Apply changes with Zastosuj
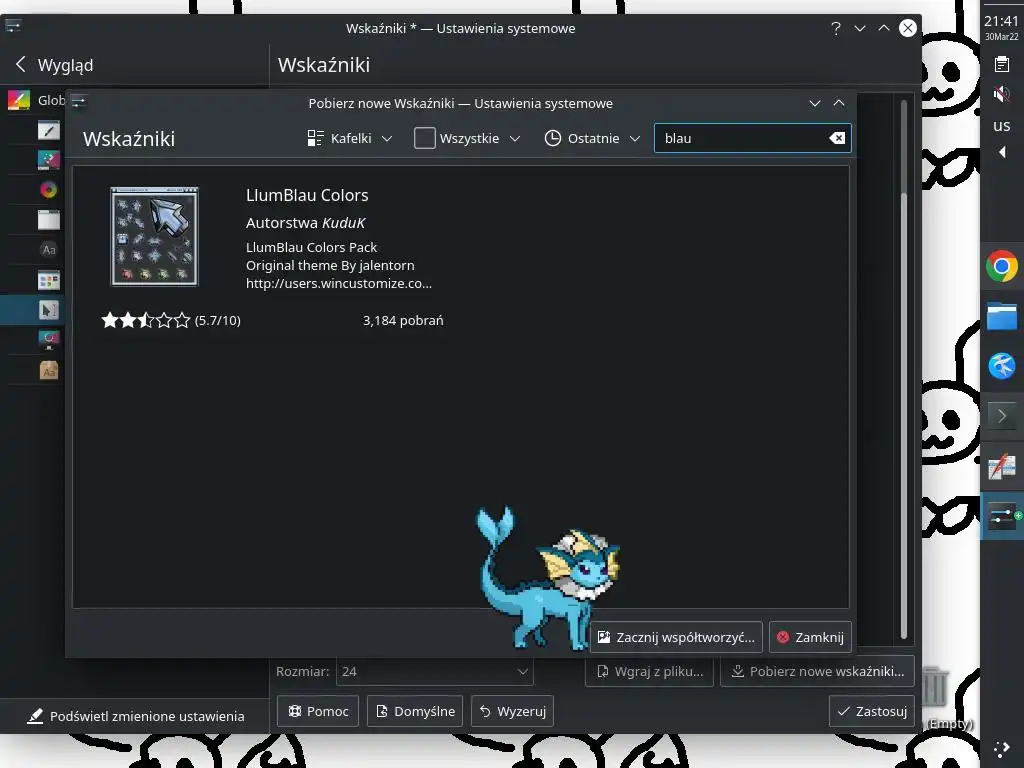Viewport: 1024px width, 768px height. (x=871, y=711)
